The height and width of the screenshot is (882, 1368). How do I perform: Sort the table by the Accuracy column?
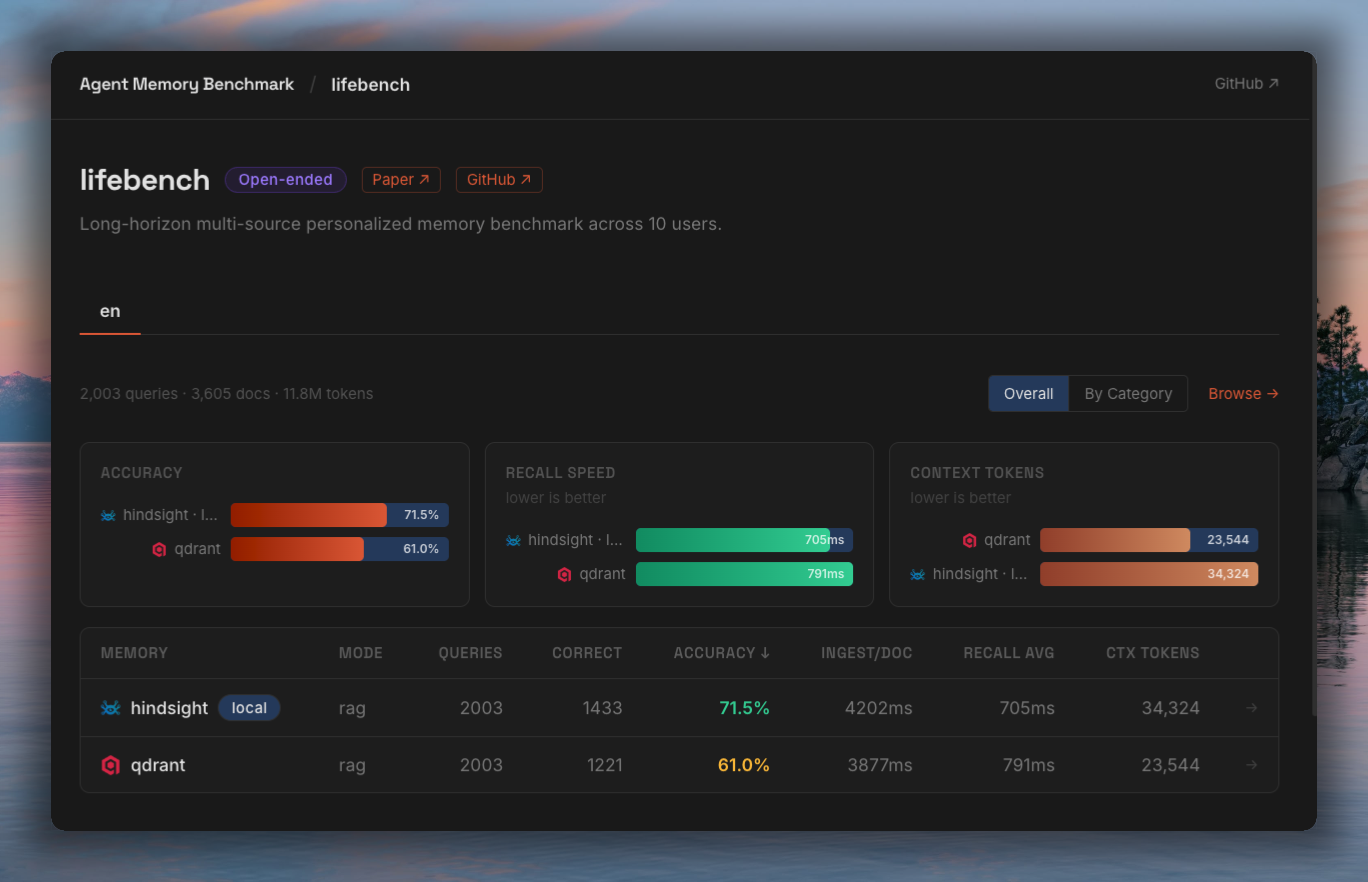point(721,653)
